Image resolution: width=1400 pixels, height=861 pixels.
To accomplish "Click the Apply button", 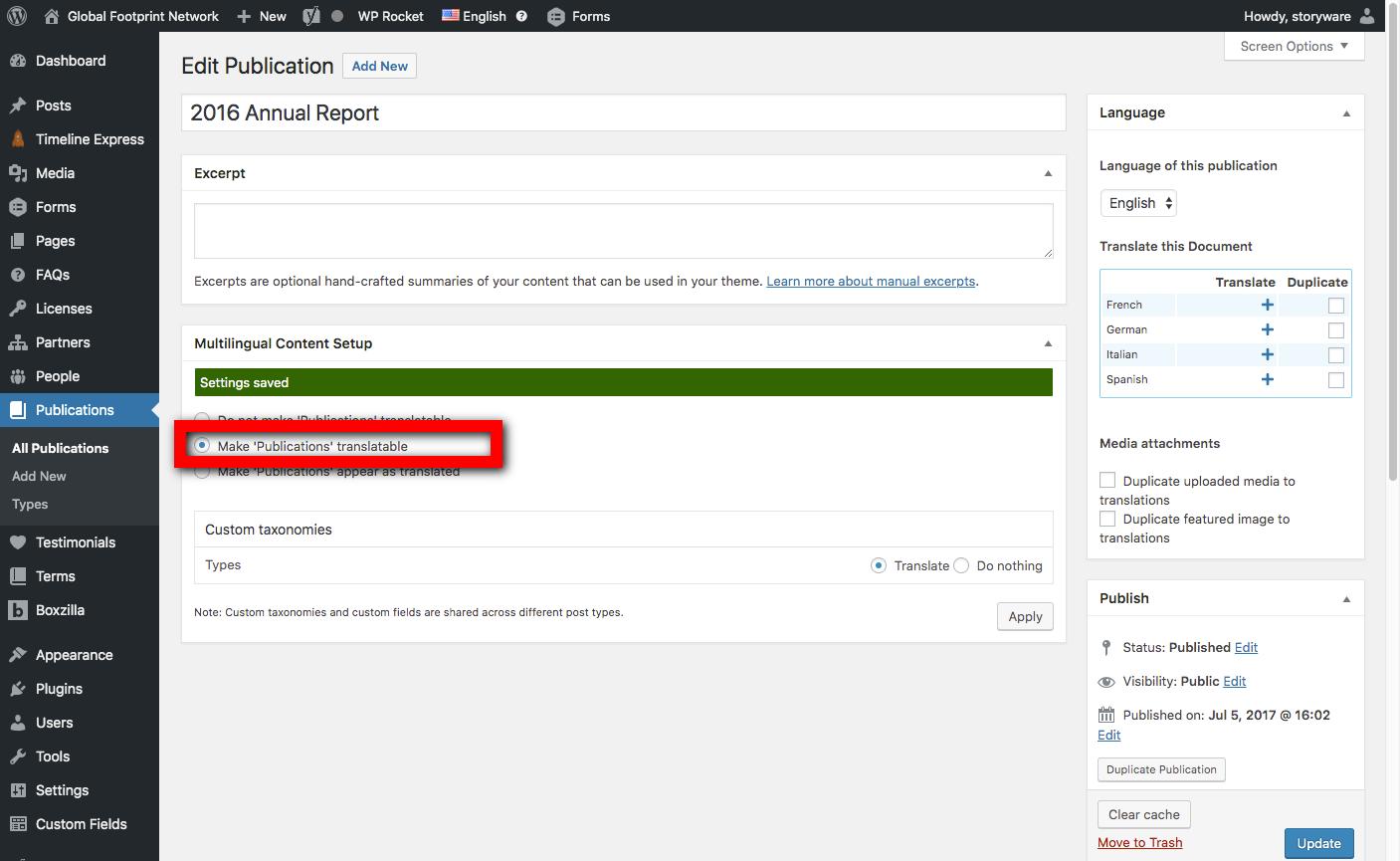I will tap(1025, 616).
